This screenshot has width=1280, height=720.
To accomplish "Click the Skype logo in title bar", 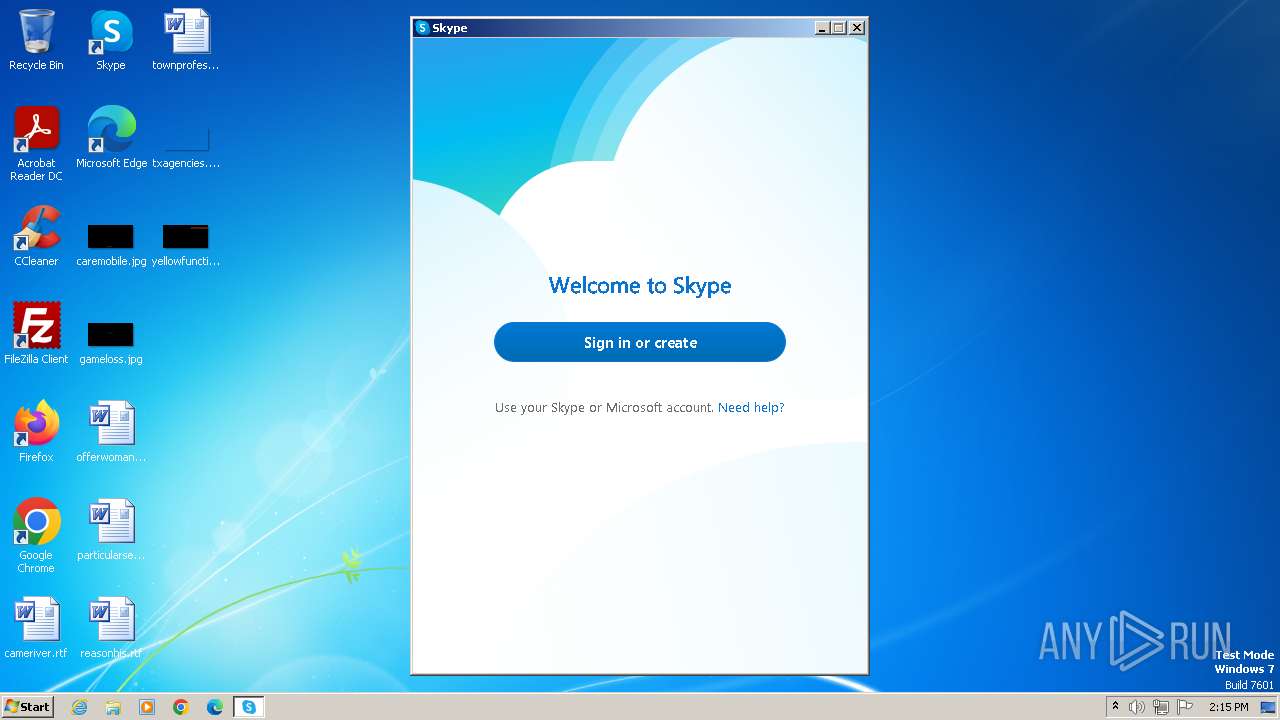I will click(x=423, y=28).
